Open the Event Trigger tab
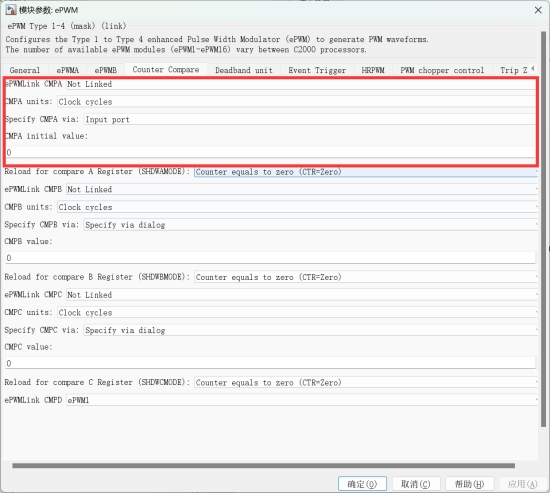Viewport: 550px width, 493px height. click(x=317, y=70)
